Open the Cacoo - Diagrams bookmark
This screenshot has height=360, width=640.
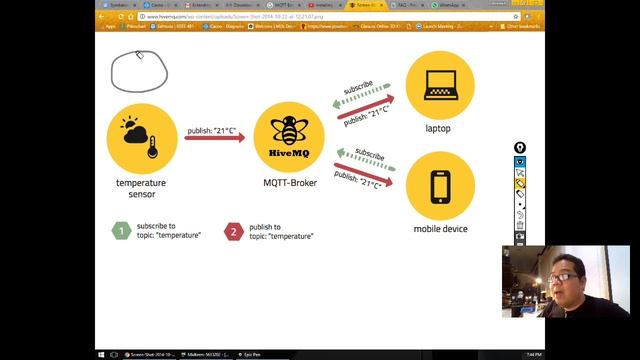click(223, 27)
